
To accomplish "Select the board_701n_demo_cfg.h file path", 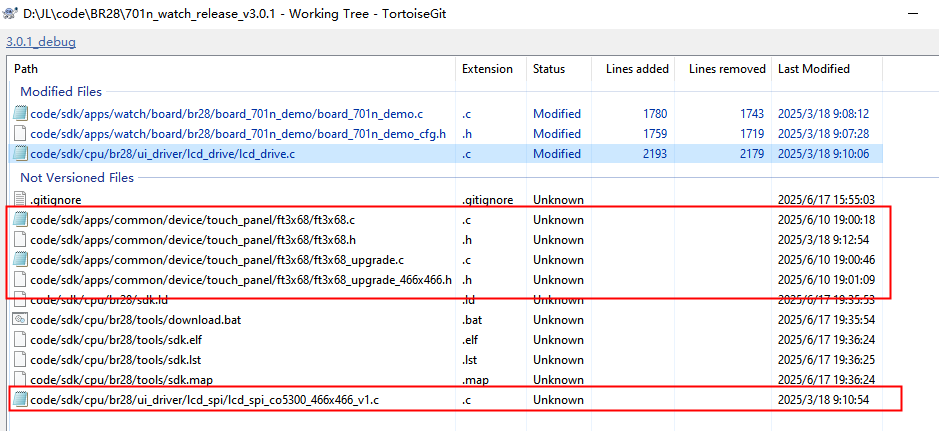I will (x=238, y=133).
